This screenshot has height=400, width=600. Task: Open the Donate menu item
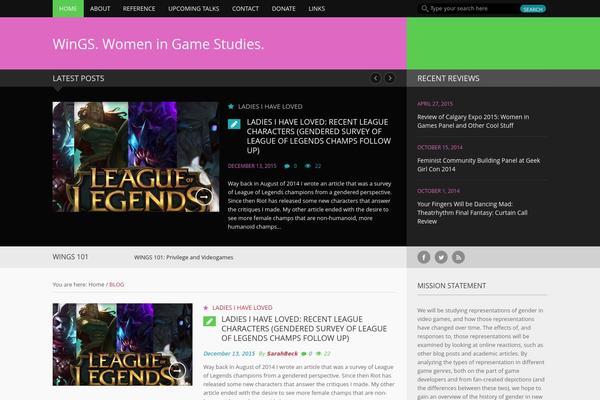(284, 8)
